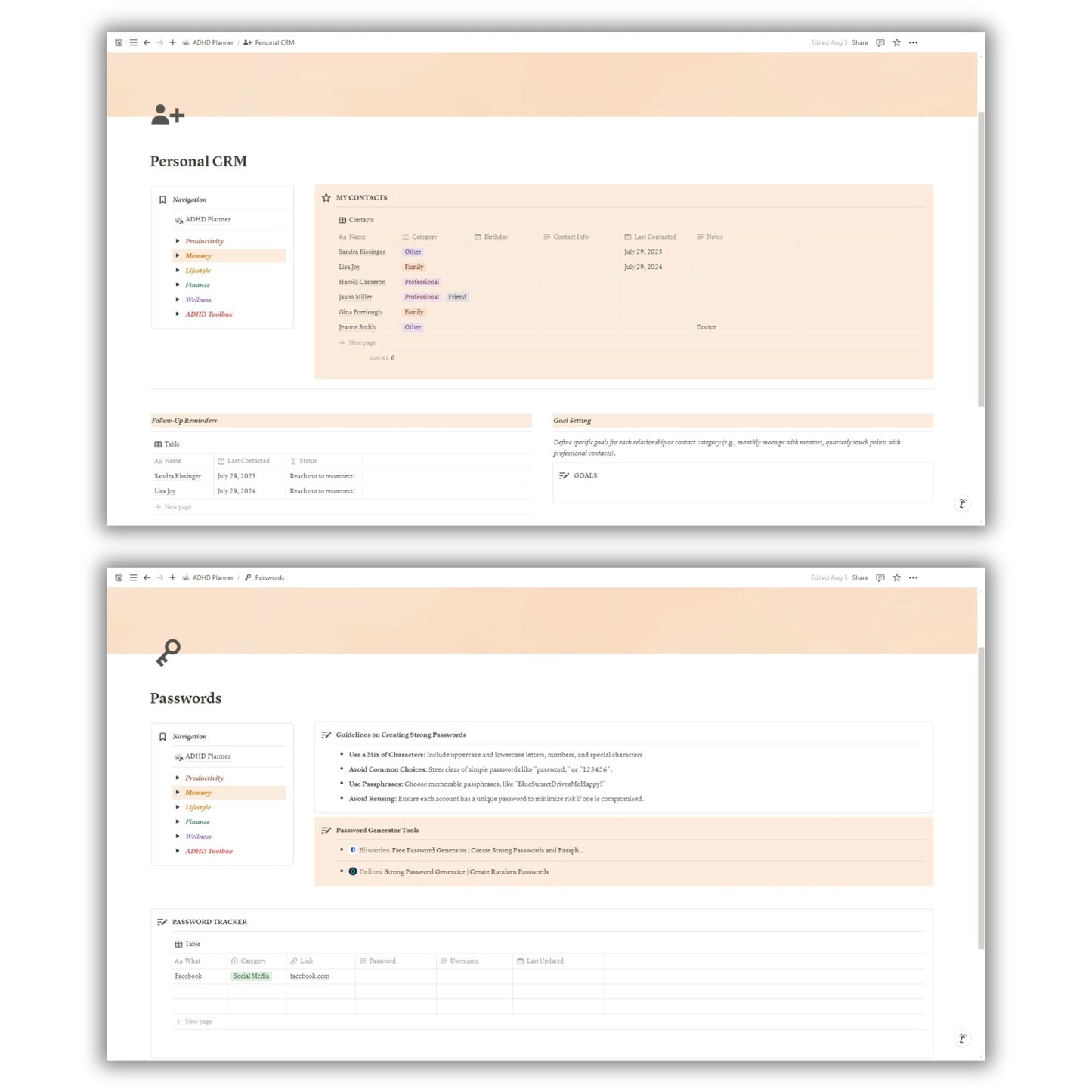This screenshot has width=1092, height=1092.
Task: Open Bitwarden Free Password Generator link
Action: 470,851
